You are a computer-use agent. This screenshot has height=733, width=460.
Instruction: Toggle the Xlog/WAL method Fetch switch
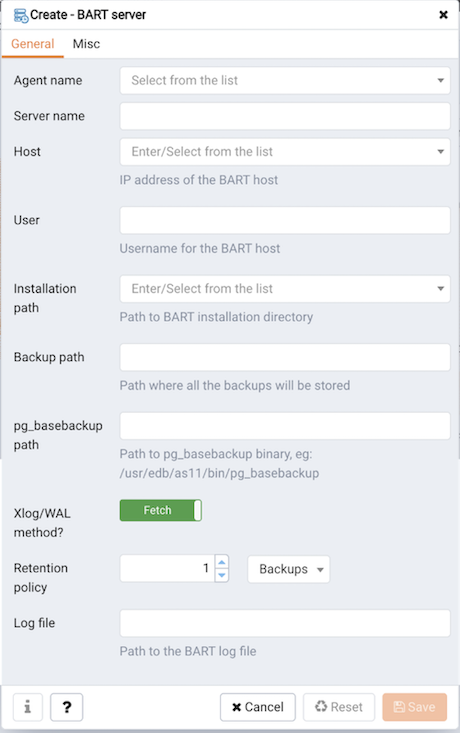tap(161, 510)
